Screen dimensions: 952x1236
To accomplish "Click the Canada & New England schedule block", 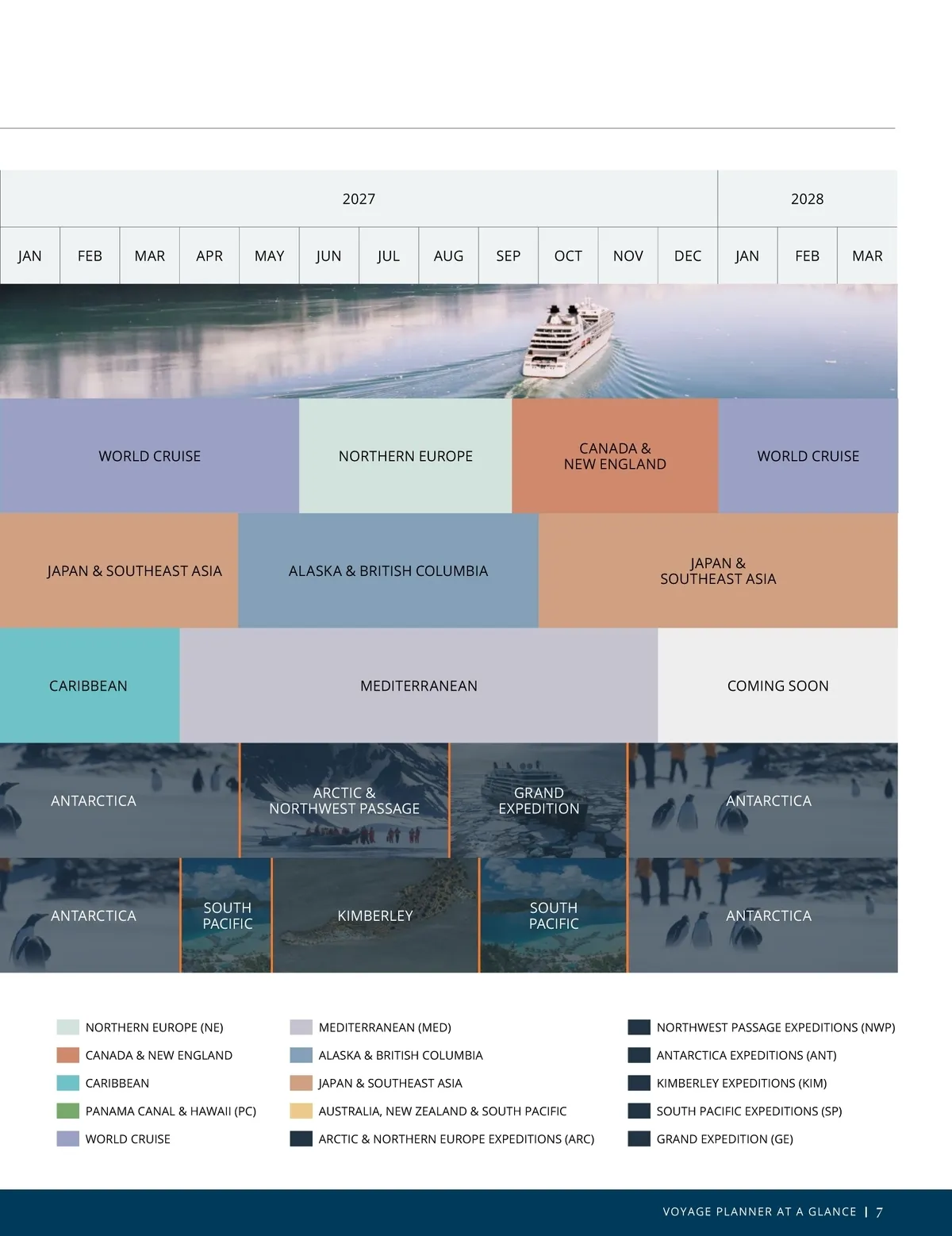I will 615,456.
